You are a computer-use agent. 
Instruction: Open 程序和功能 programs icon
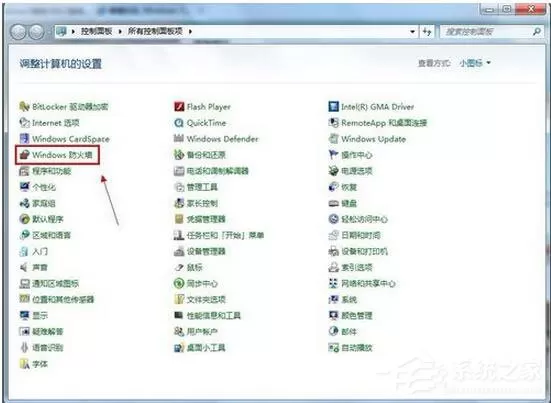pos(24,171)
